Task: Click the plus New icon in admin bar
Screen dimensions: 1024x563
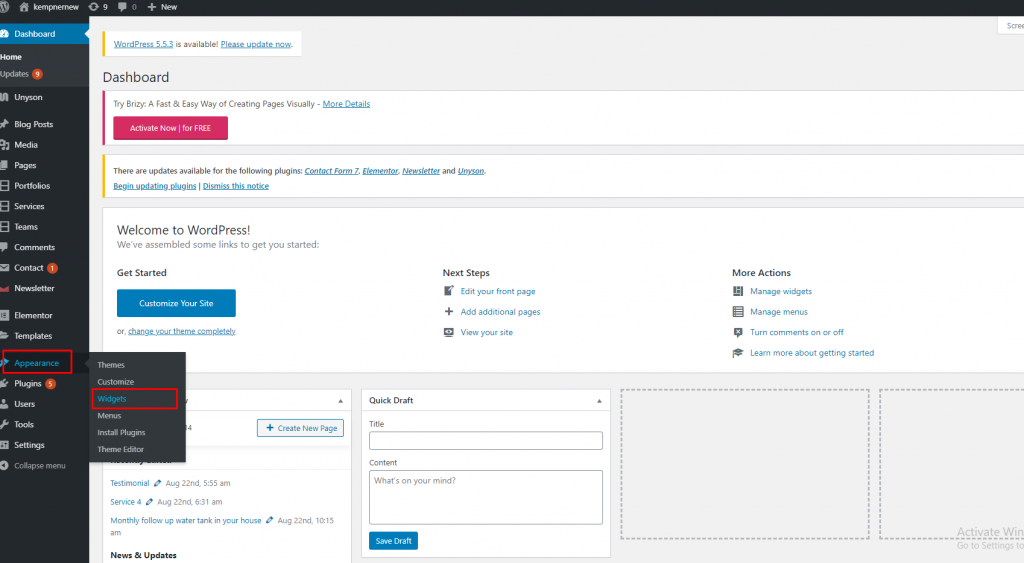Action: (152, 7)
